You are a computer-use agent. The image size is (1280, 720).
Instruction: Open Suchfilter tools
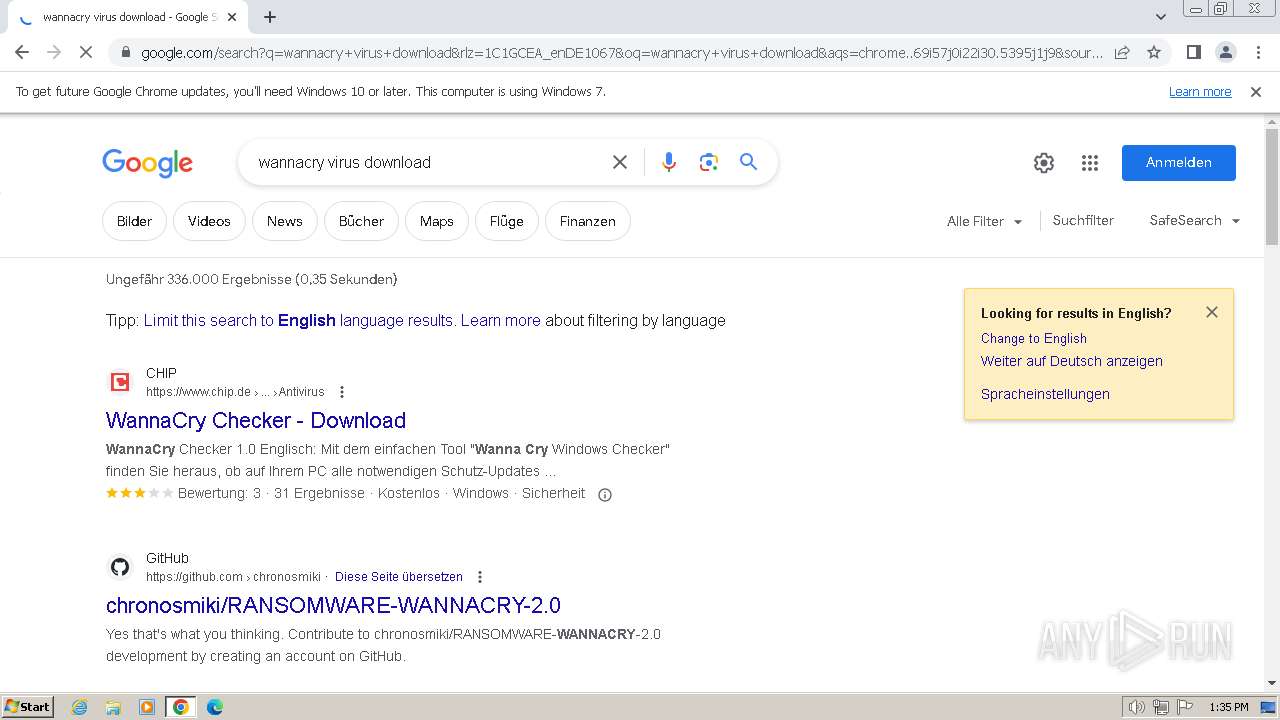1083,221
